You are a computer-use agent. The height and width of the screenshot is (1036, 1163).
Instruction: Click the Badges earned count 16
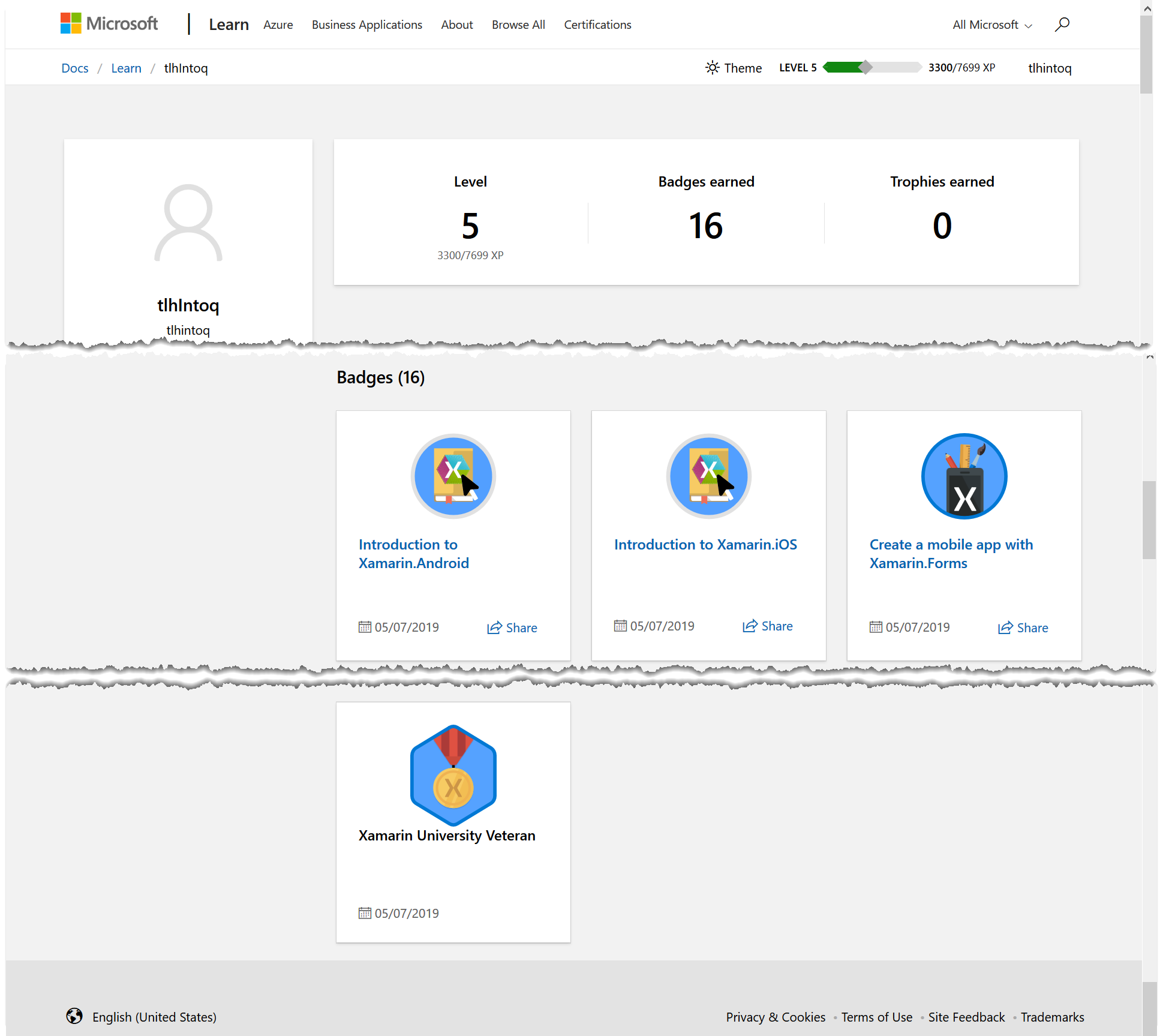(x=706, y=226)
